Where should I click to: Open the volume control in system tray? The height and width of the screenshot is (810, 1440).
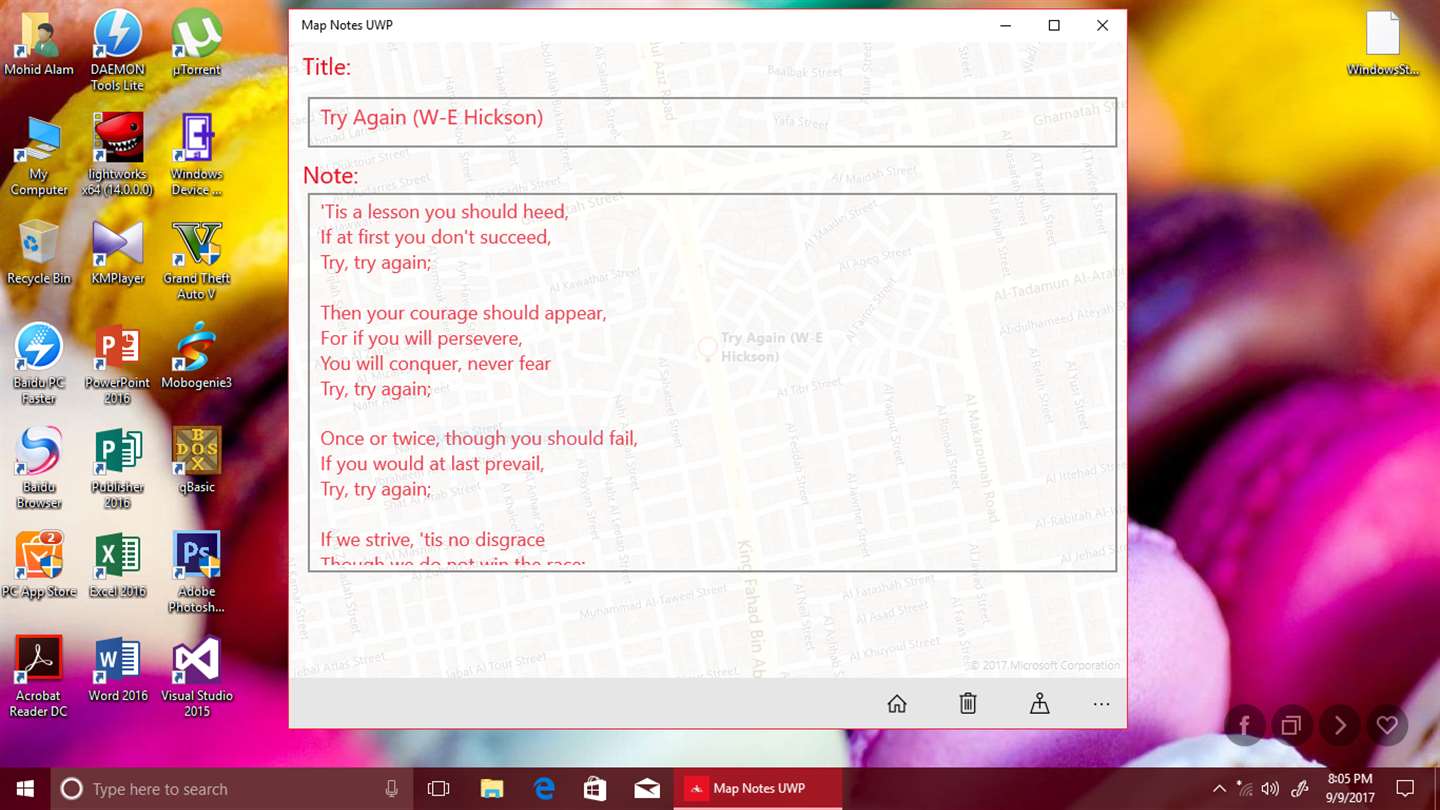[x=1270, y=789]
